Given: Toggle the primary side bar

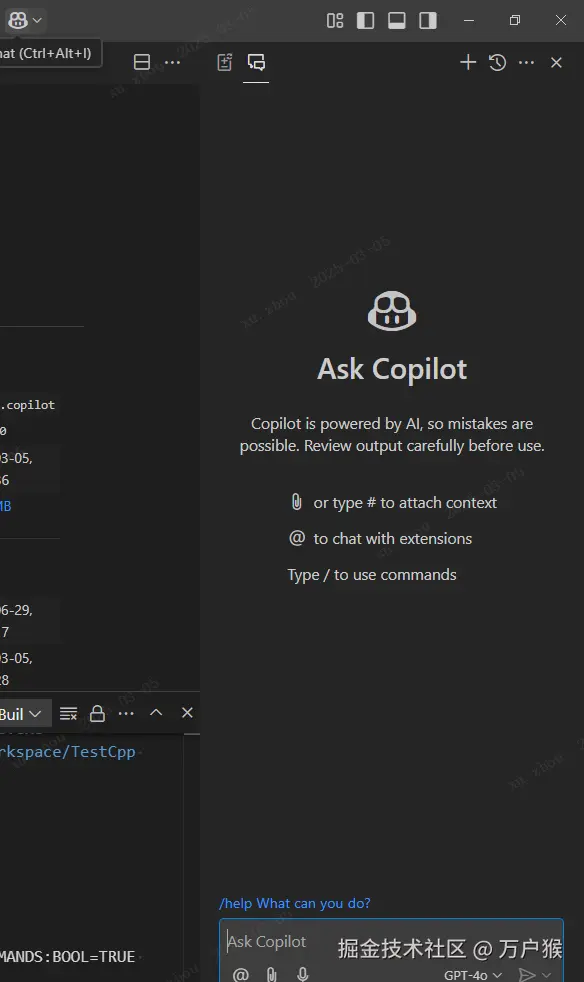Looking at the screenshot, I should [365, 21].
